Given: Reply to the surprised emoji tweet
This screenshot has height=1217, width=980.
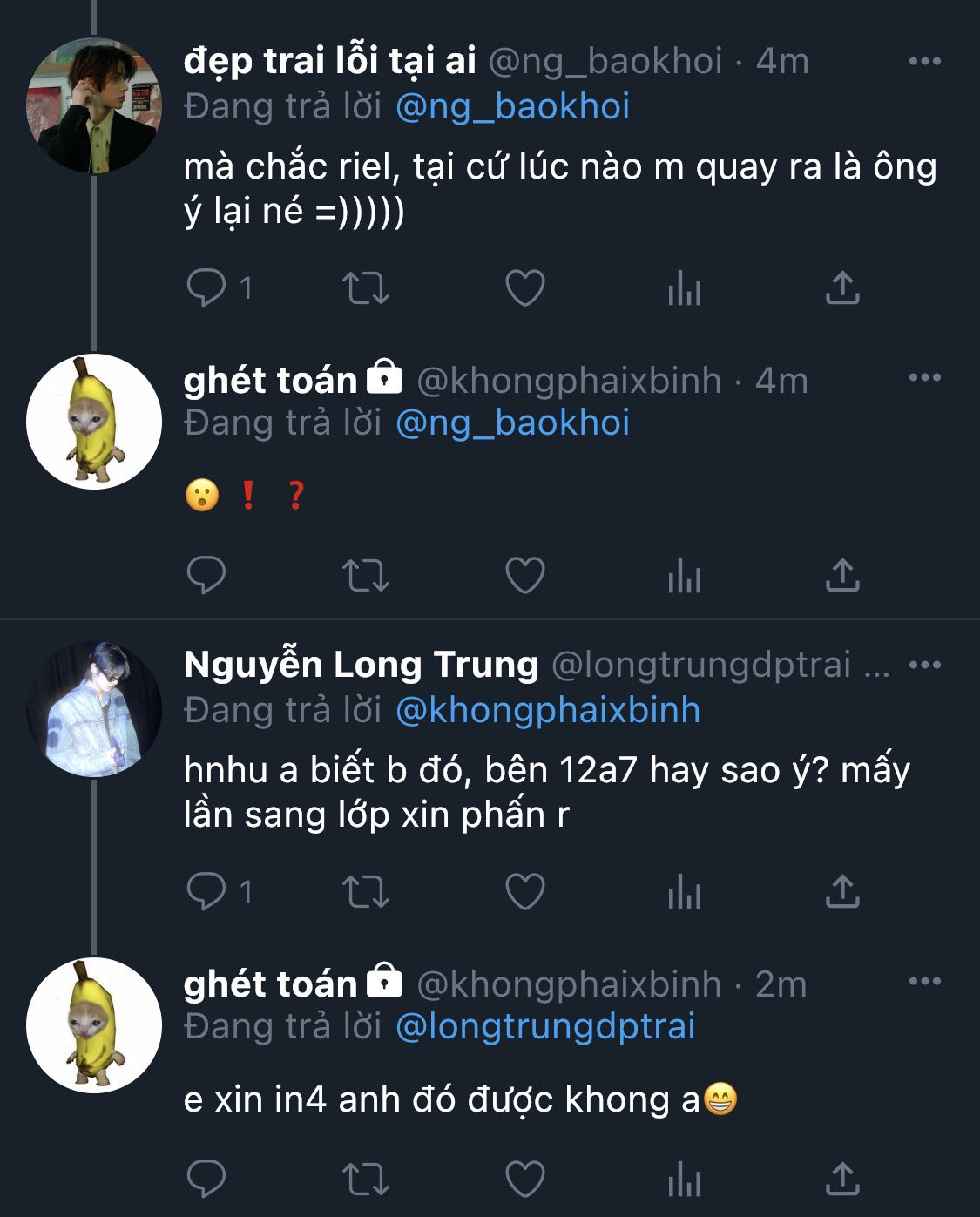Looking at the screenshot, I should 206,575.
